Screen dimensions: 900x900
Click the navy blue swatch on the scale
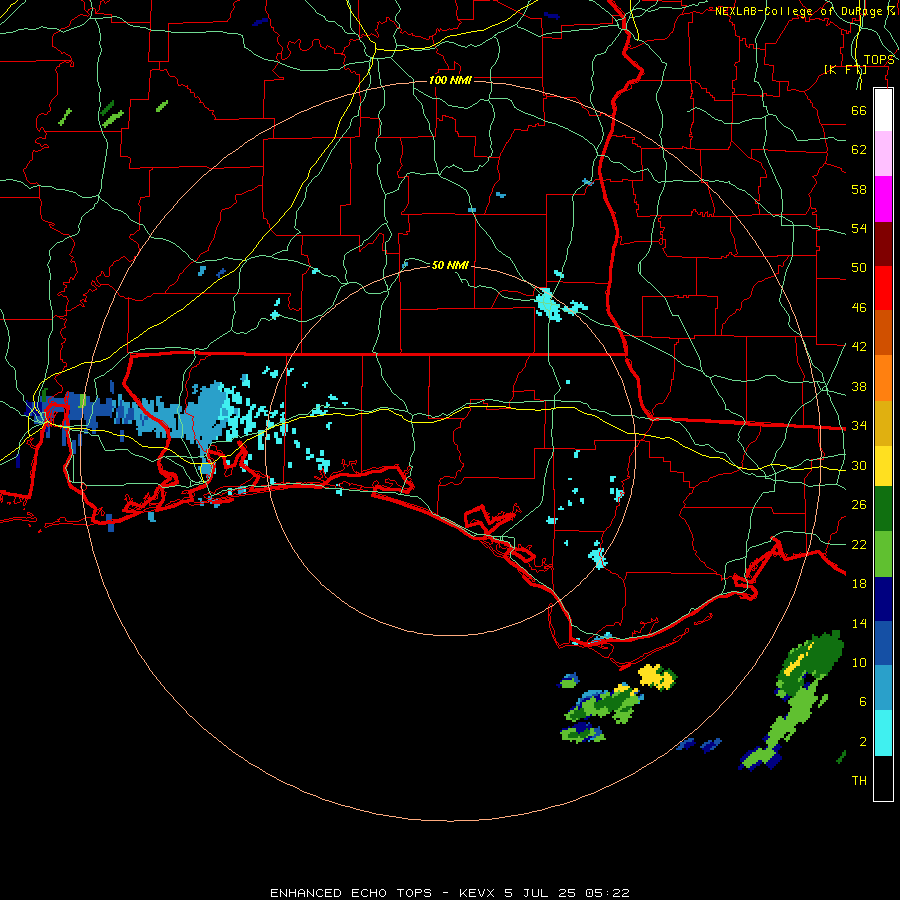click(883, 599)
